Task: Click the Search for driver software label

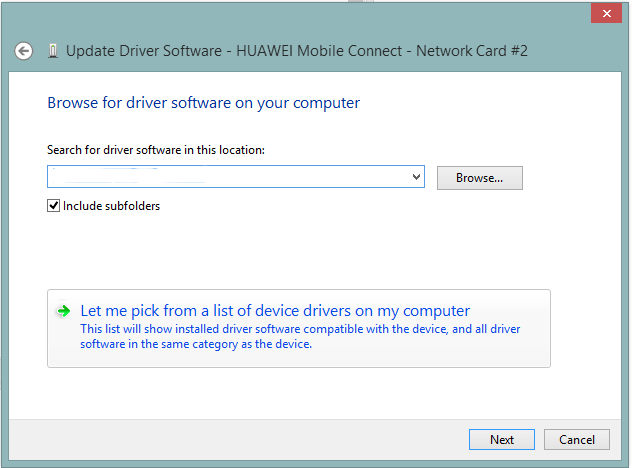Action: click(x=155, y=150)
